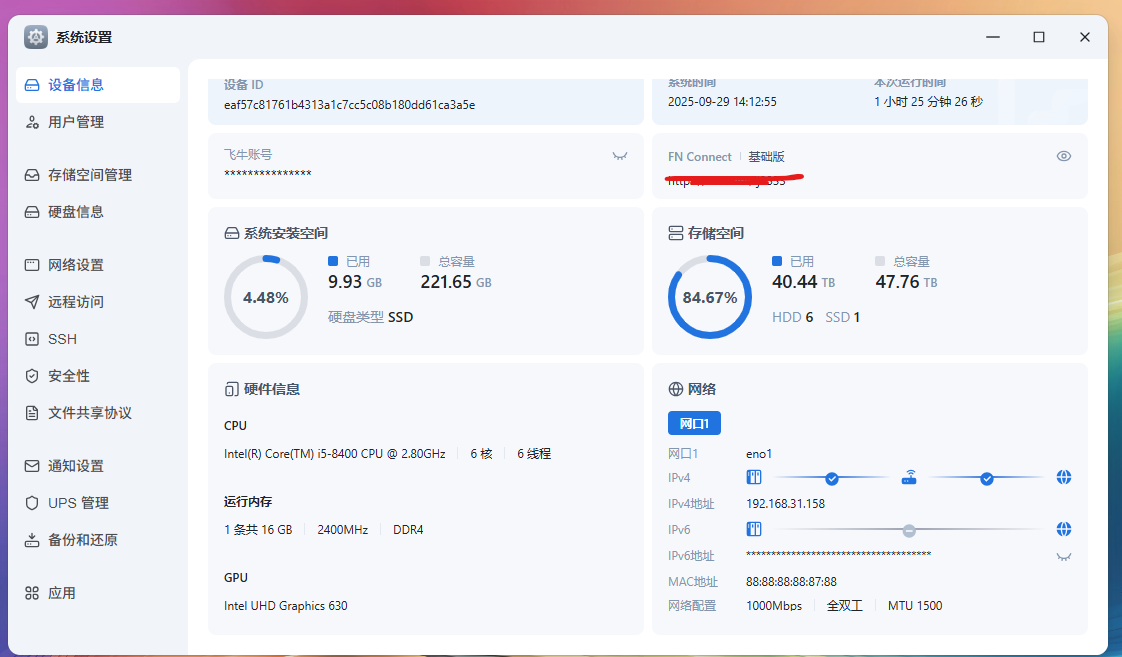
Task: Select the 远程访问 paper plane icon
Action: (32, 302)
